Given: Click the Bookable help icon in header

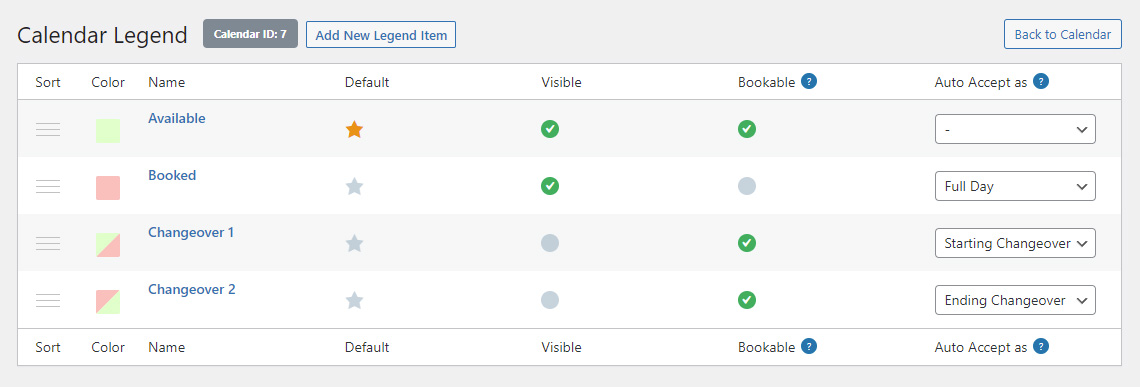Looking at the screenshot, I should coord(808,81).
